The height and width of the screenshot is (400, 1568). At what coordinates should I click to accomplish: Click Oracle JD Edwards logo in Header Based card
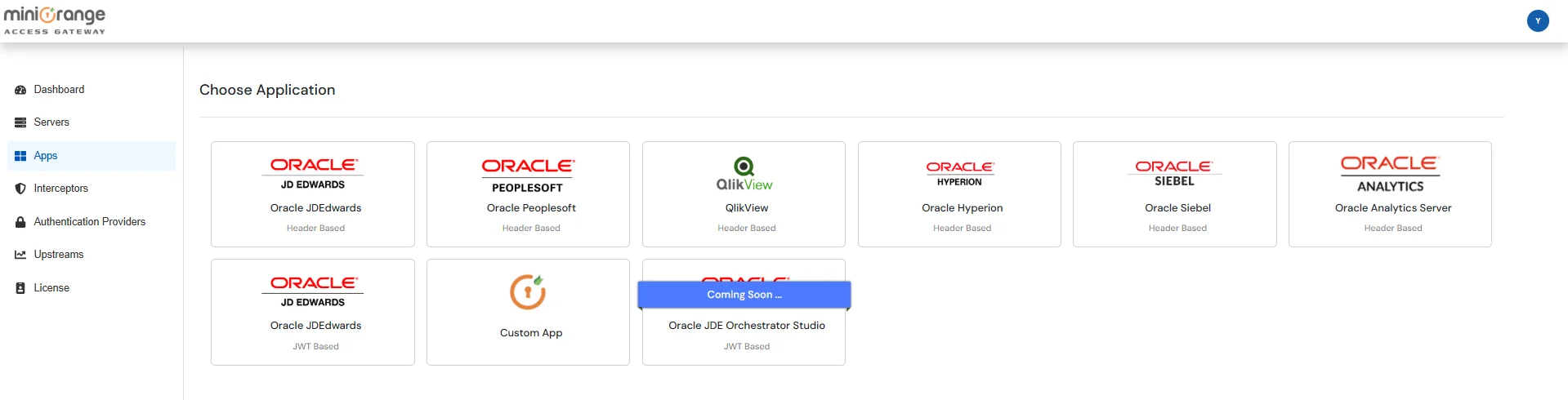pyautogui.click(x=313, y=173)
